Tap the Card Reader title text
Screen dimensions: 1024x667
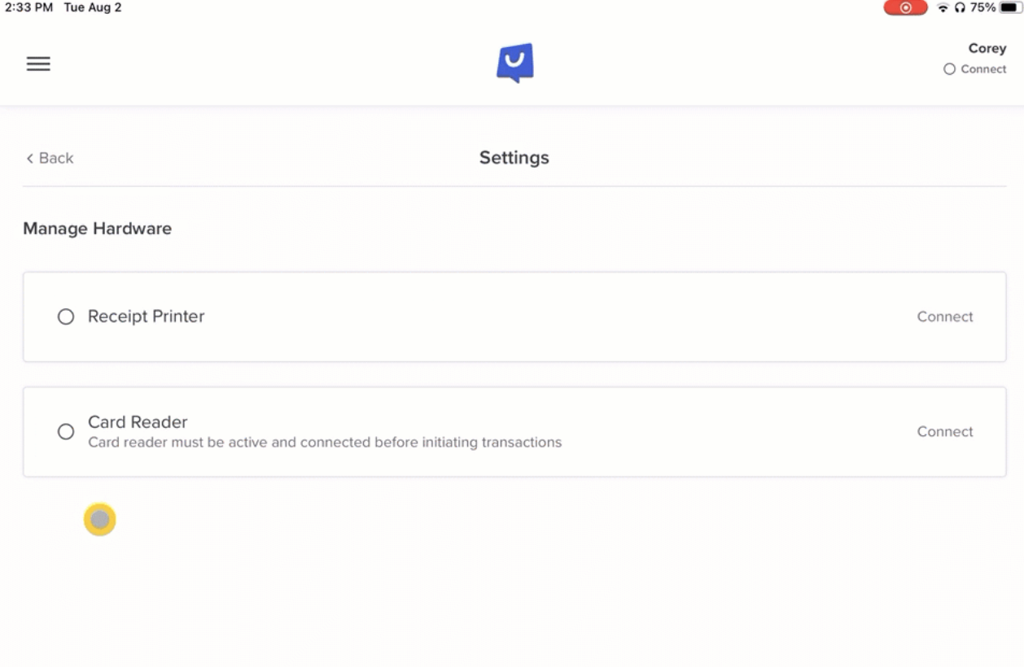(138, 422)
